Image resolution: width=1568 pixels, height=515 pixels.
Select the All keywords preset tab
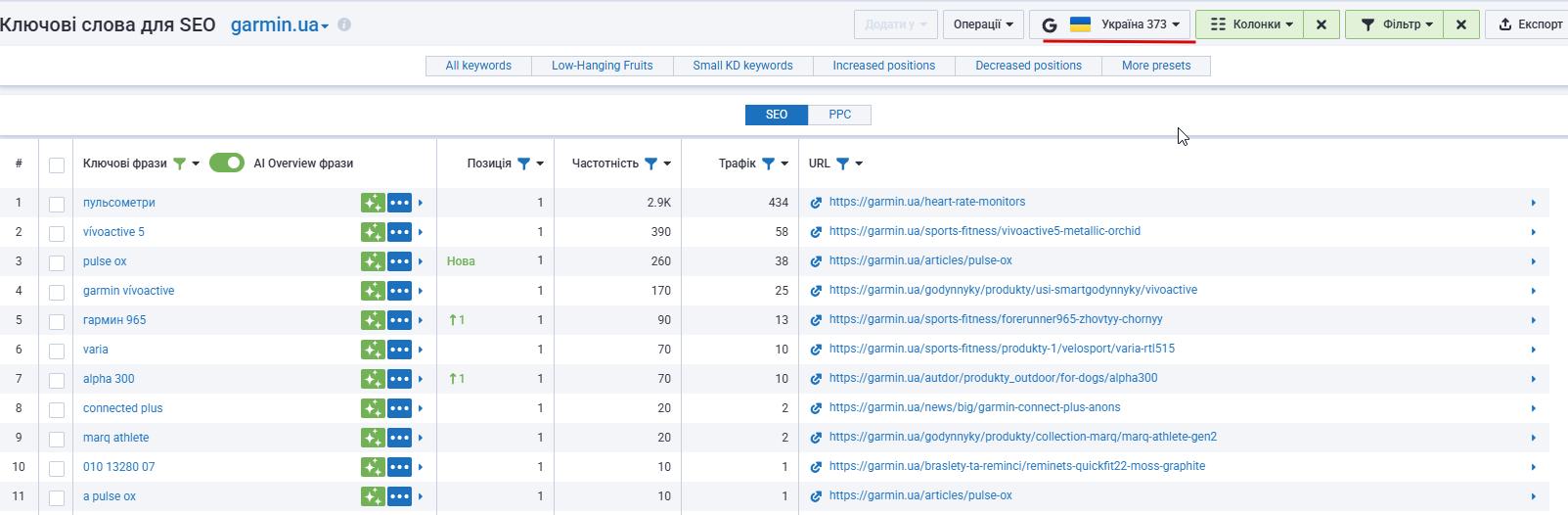(x=478, y=66)
